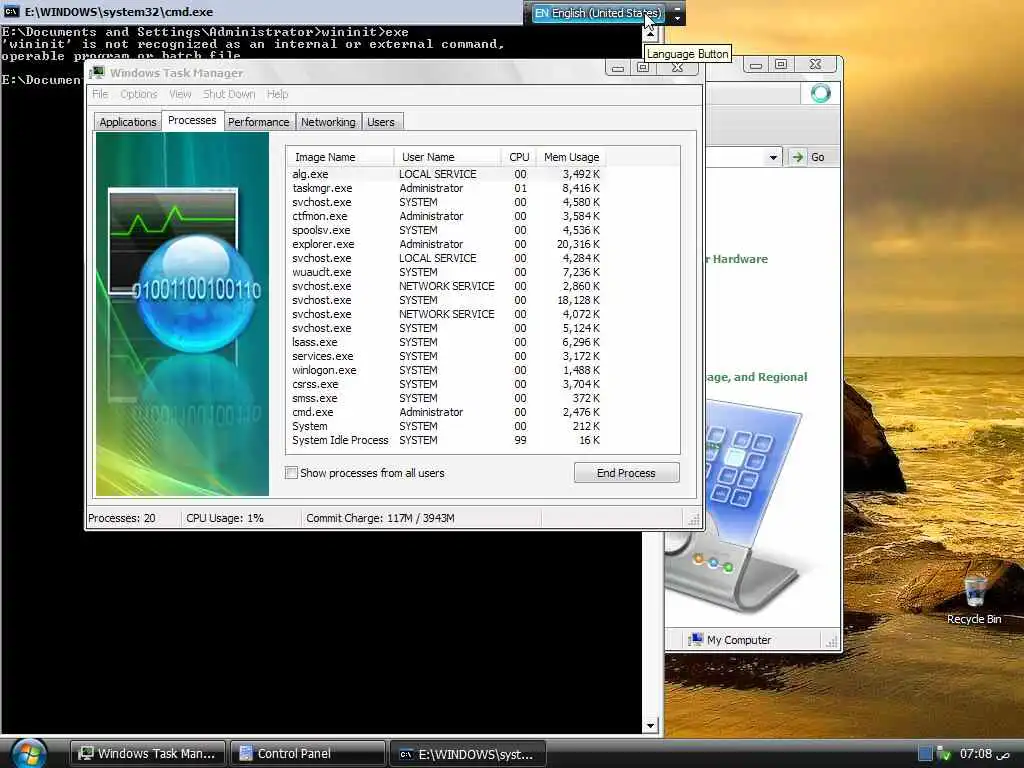
Task: Sort by the CPU column header
Action: [x=519, y=157]
